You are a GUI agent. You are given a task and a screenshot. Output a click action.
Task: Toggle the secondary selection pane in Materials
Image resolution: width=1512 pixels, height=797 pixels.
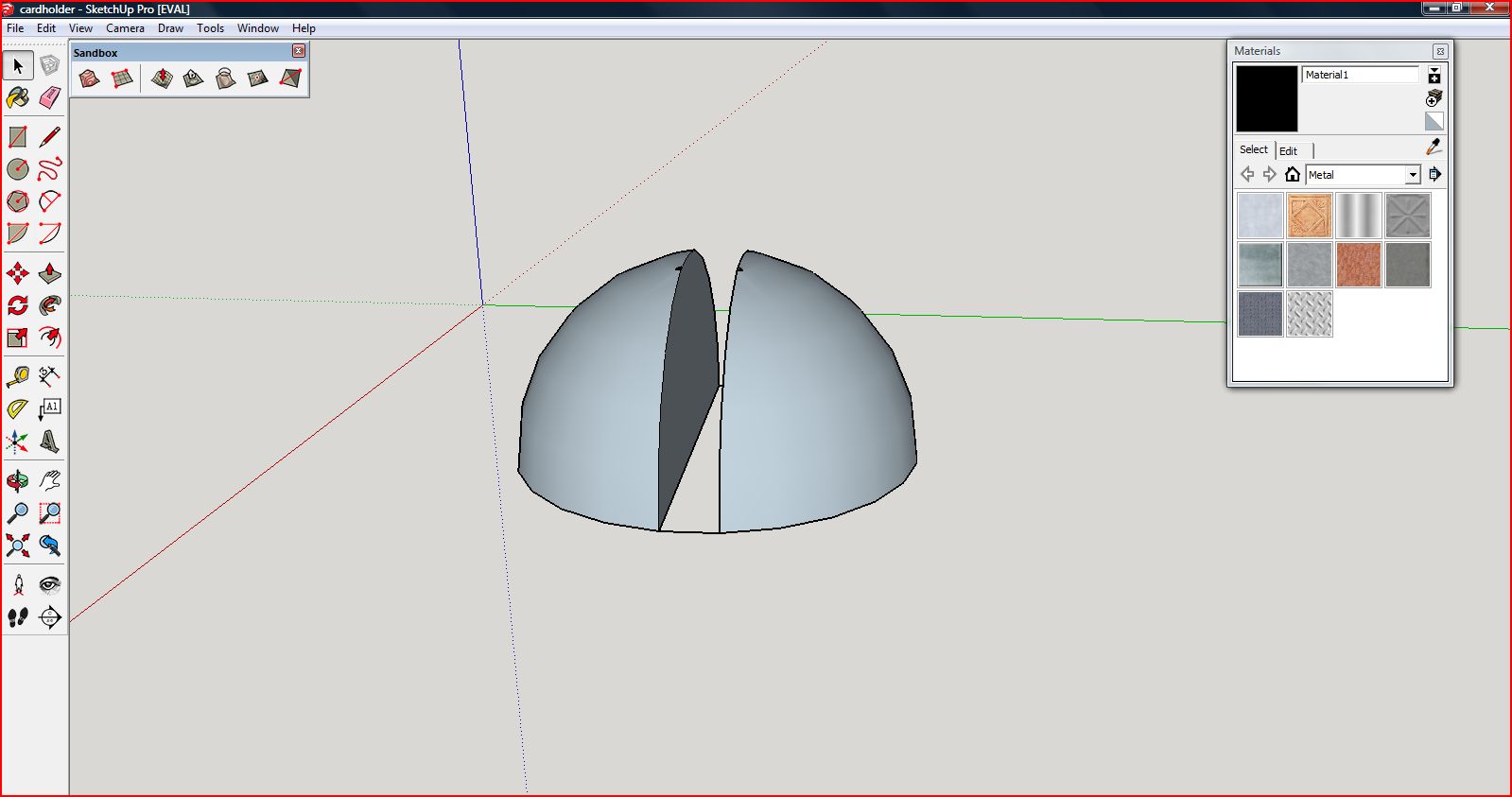click(1434, 75)
